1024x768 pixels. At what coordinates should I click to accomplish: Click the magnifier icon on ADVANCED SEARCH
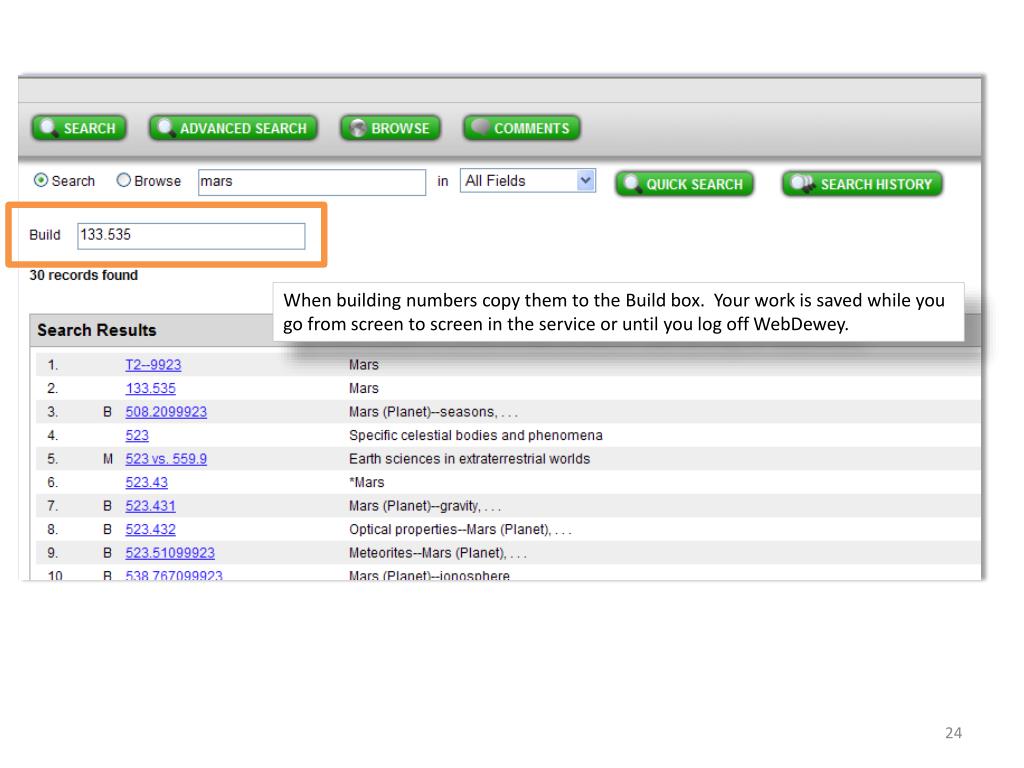(x=166, y=127)
